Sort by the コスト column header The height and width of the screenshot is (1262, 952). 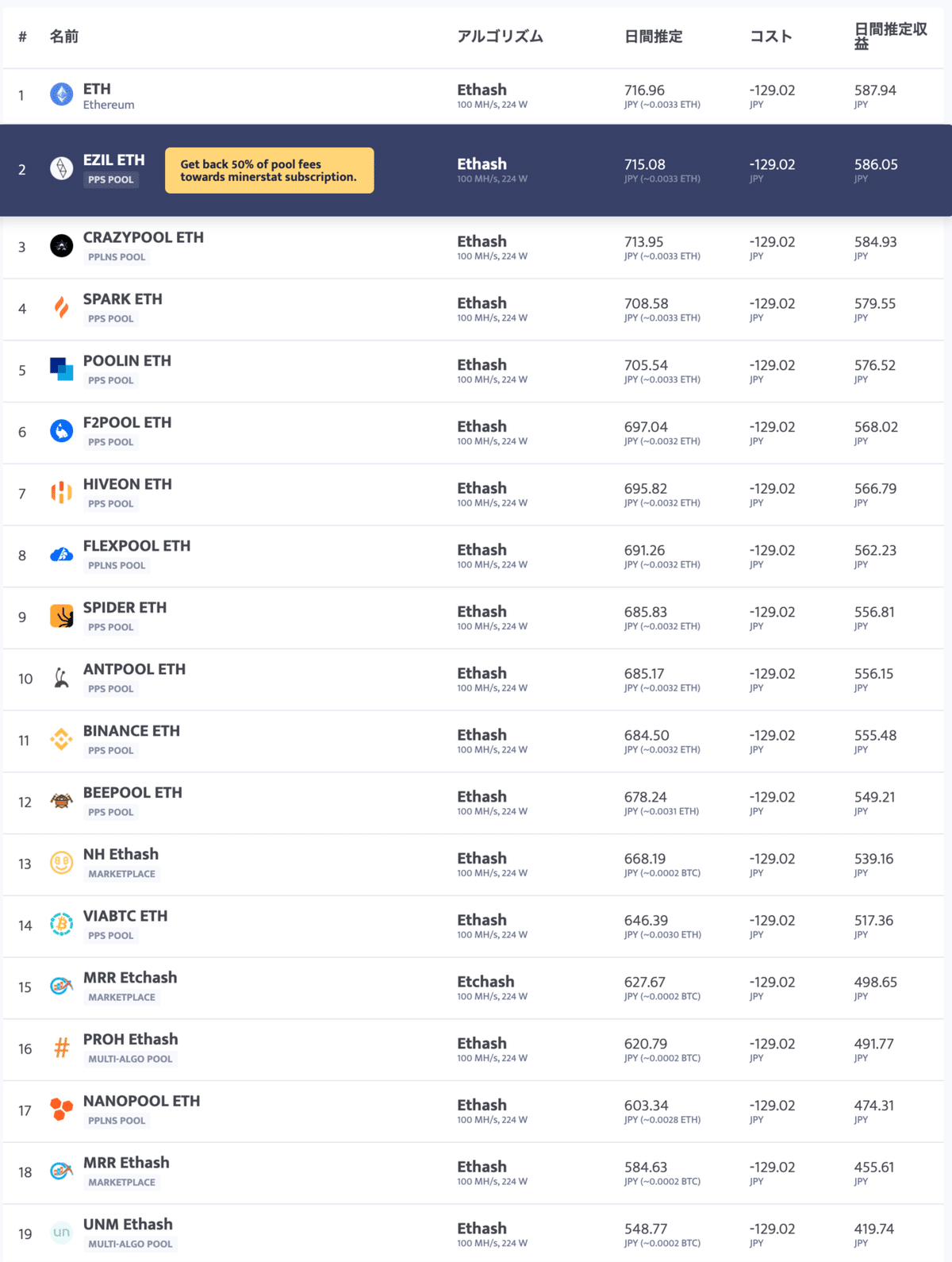(x=771, y=37)
